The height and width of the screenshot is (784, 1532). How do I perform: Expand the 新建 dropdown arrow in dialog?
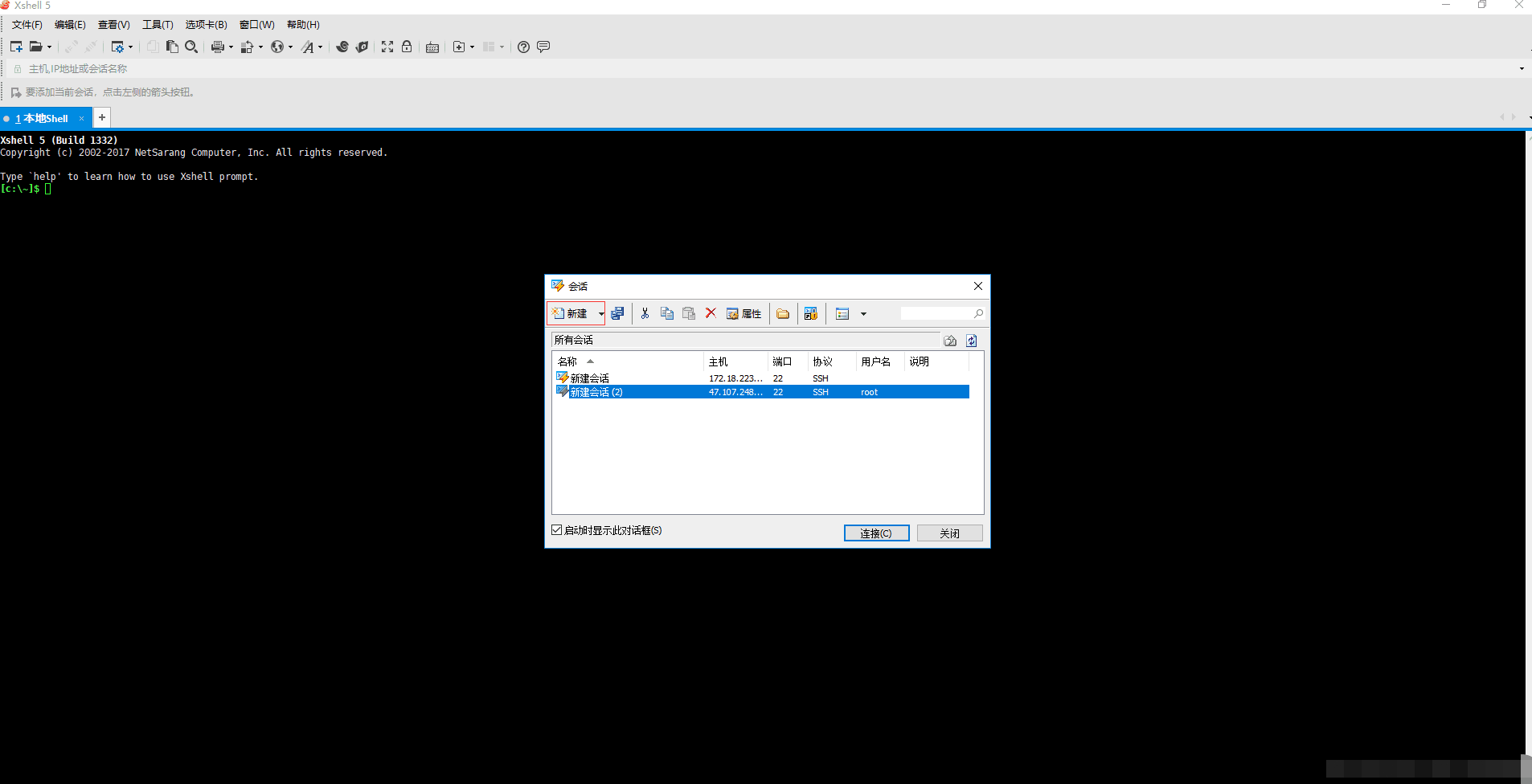point(600,314)
